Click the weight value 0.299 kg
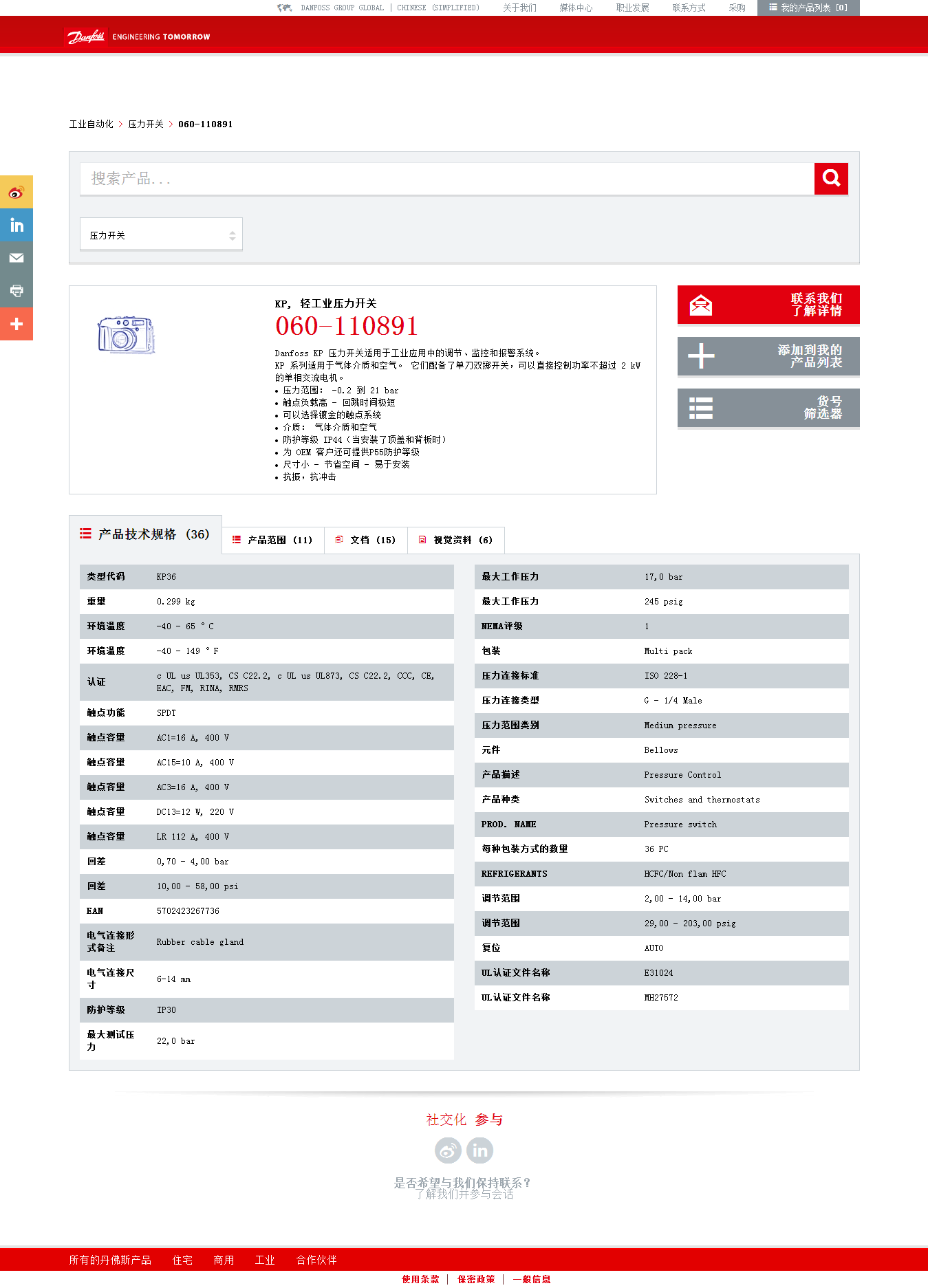Screen dimensions: 928x1288 tap(175, 602)
